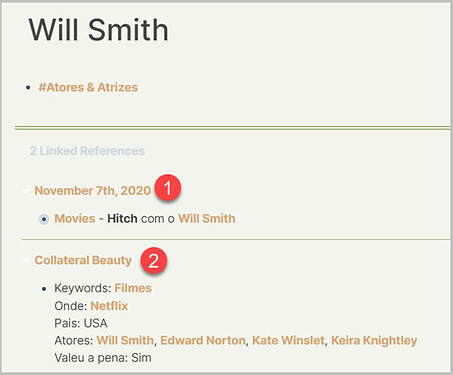The width and height of the screenshot is (453, 375).
Task: Open the Netflix page link
Action: tap(109, 306)
